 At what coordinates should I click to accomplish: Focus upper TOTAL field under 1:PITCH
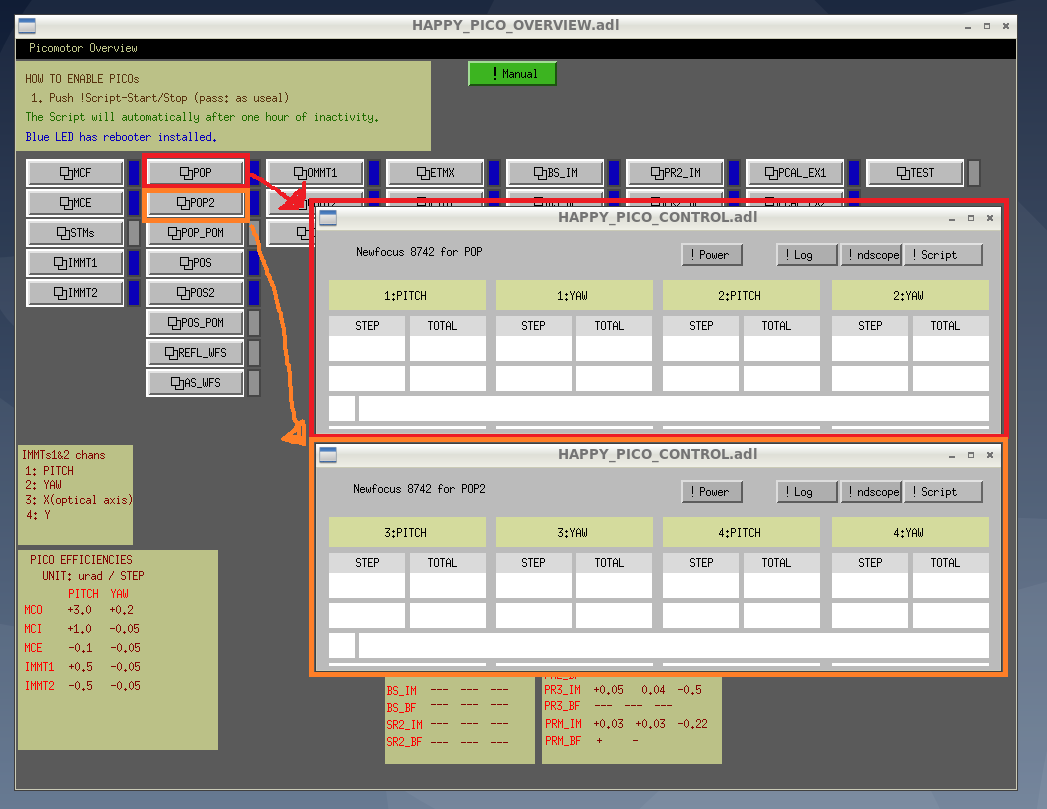447,348
